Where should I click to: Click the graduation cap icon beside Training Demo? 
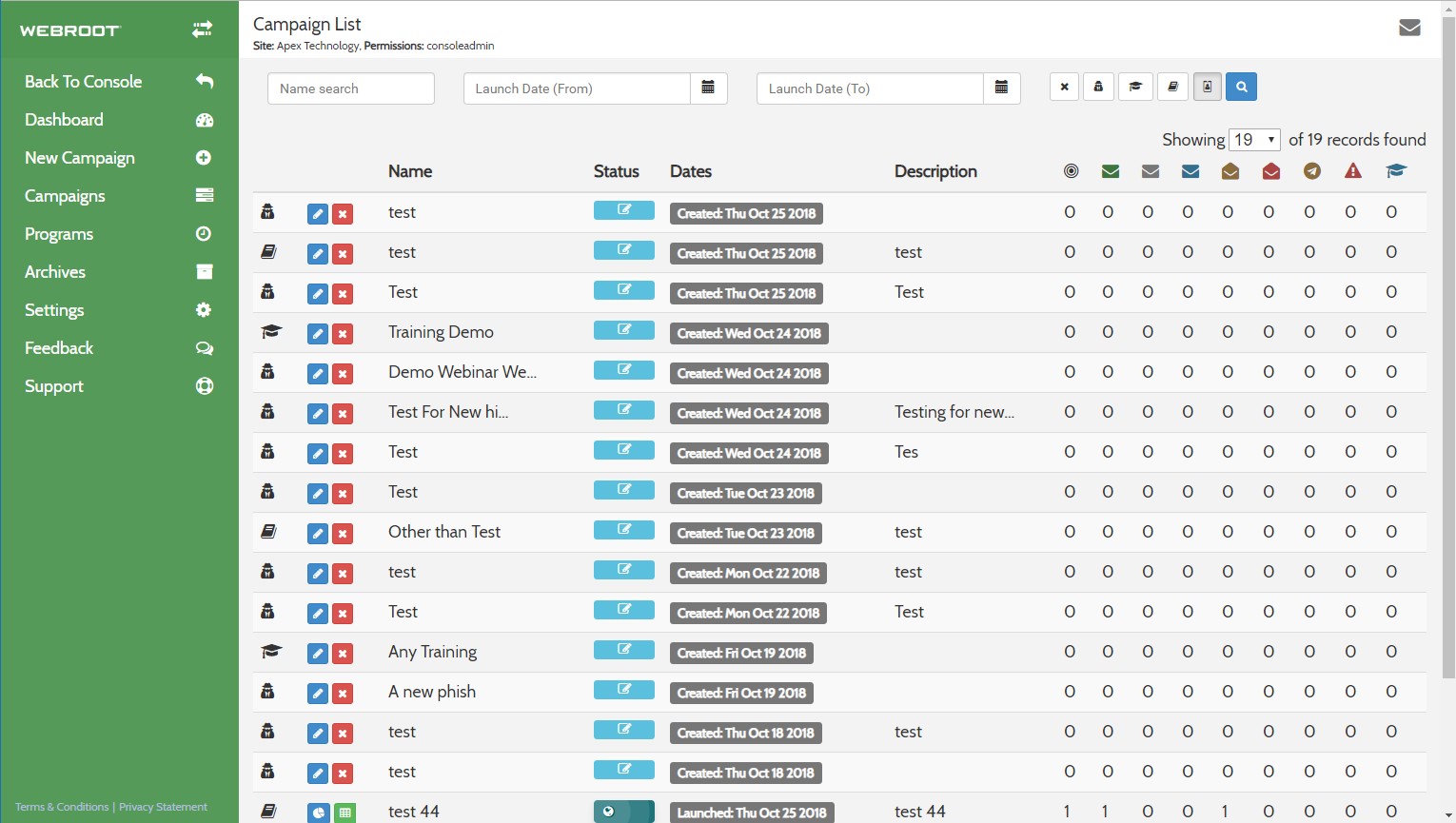pyautogui.click(x=271, y=332)
